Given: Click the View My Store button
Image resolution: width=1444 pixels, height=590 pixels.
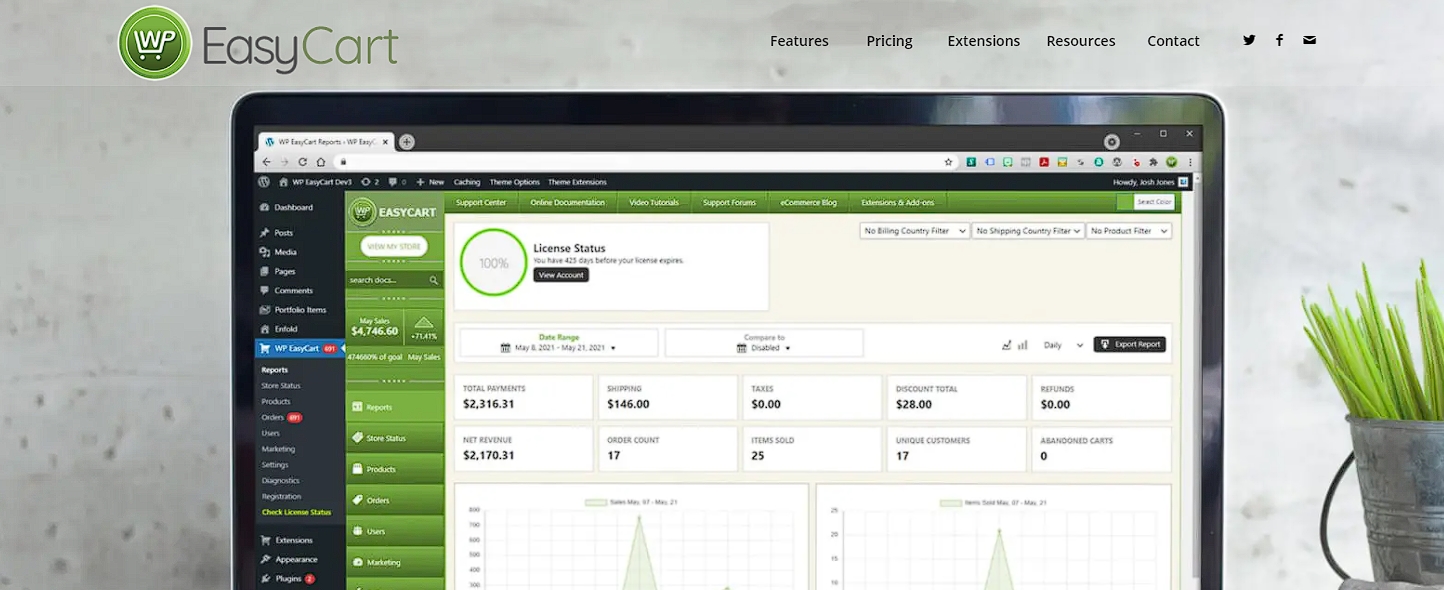Looking at the screenshot, I should (394, 246).
